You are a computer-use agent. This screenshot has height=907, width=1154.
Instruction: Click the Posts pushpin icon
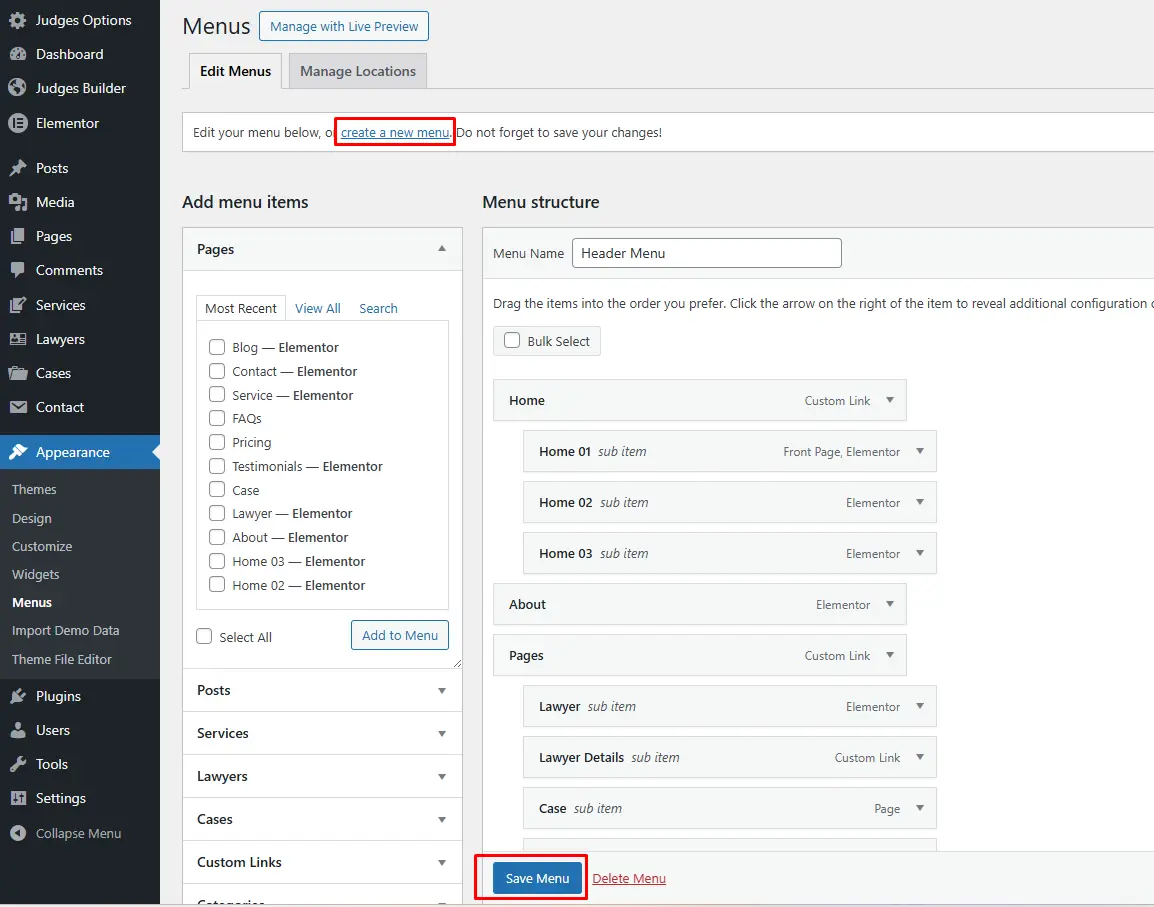18,168
